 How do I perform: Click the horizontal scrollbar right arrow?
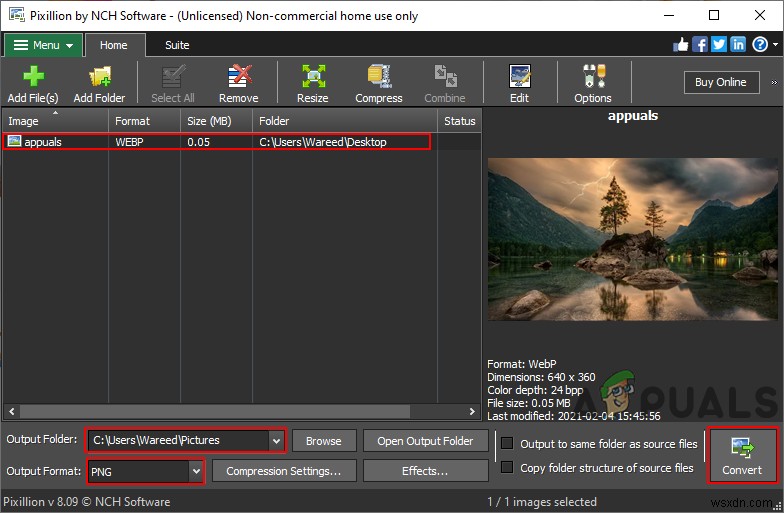click(x=472, y=412)
